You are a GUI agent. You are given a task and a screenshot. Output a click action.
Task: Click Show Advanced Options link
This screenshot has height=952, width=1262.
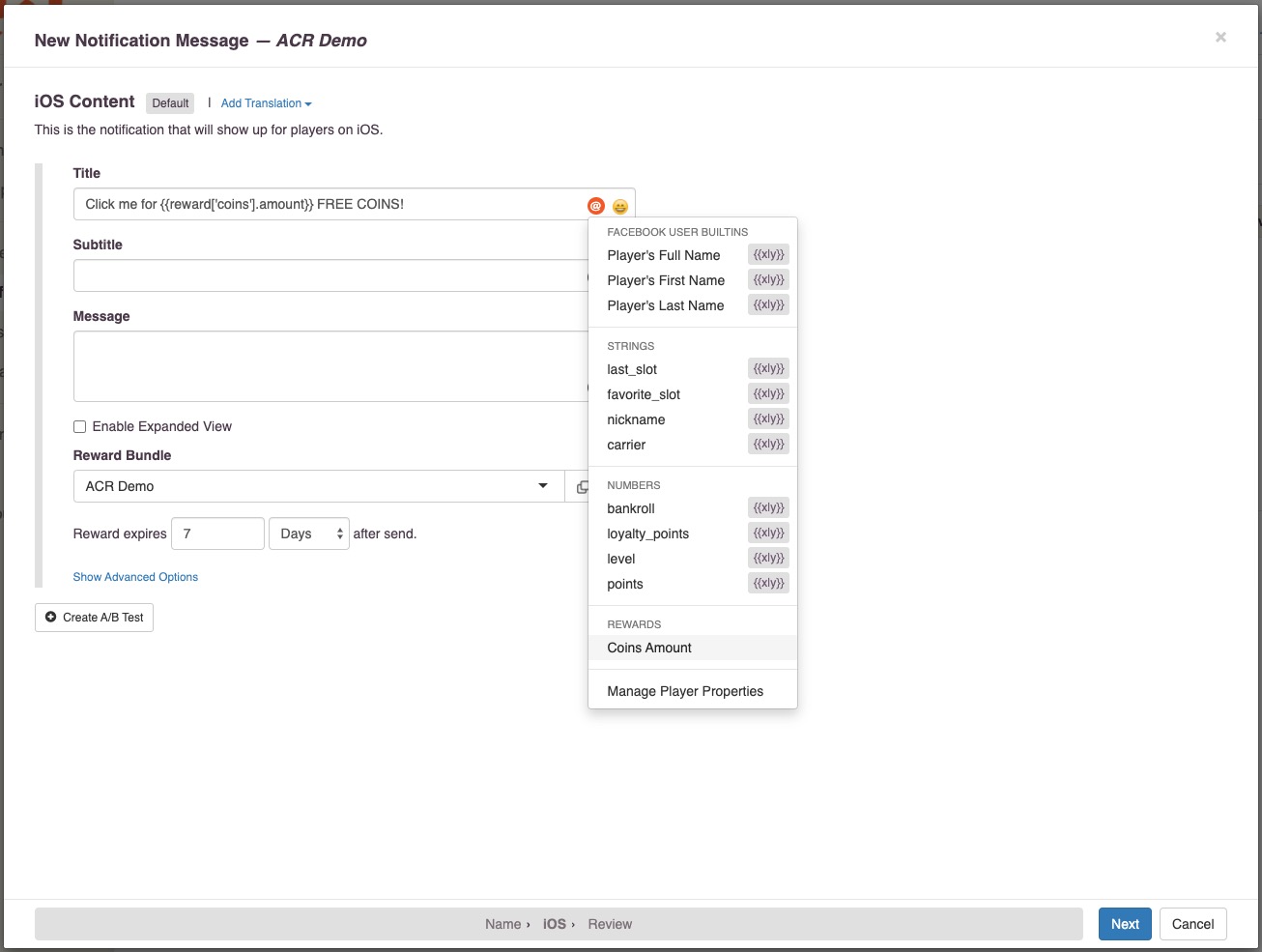click(135, 577)
